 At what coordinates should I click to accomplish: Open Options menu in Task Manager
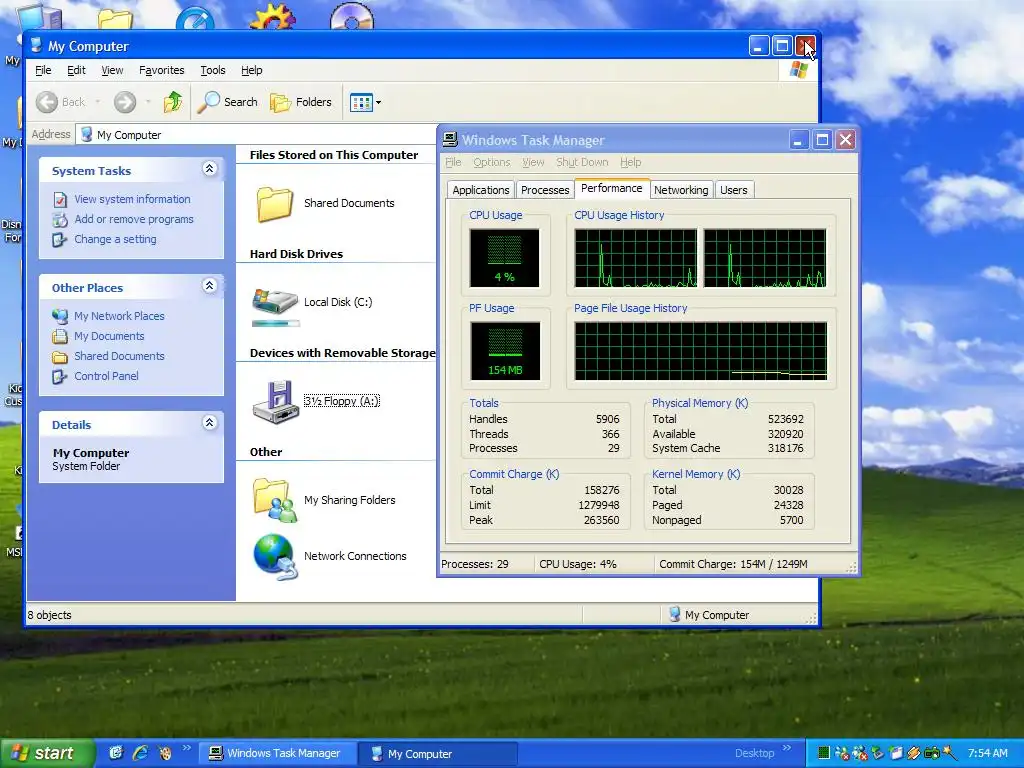(x=492, y=162)
